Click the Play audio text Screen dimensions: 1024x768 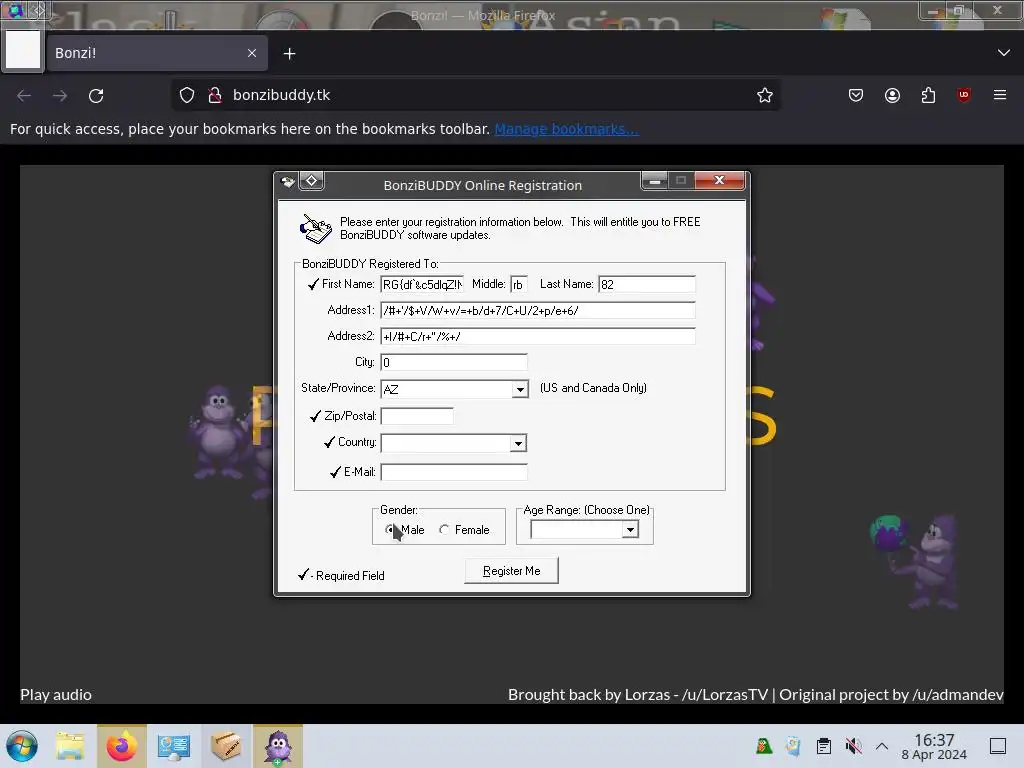(x=56, y=695)
